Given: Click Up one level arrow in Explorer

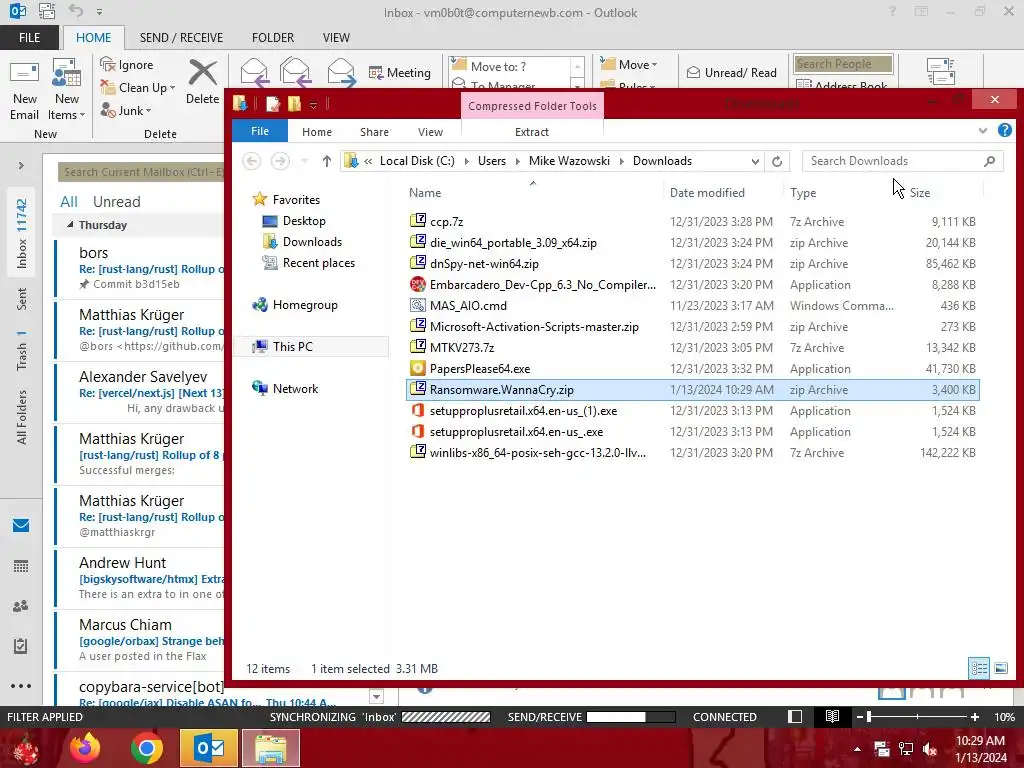Looking at the screenshot, I should tap(327, 161).
